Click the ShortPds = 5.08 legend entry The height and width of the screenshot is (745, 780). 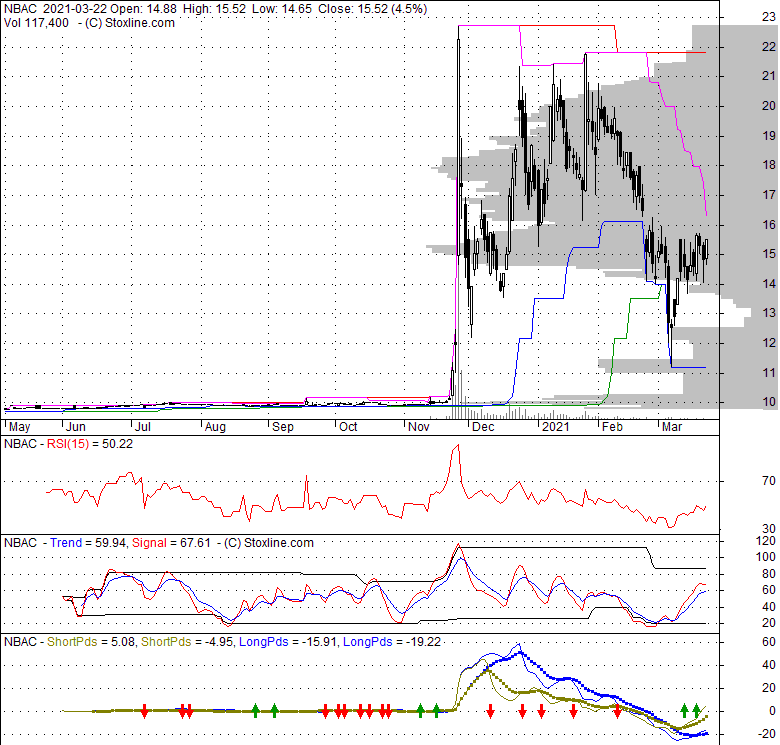[x=91, y=642]
